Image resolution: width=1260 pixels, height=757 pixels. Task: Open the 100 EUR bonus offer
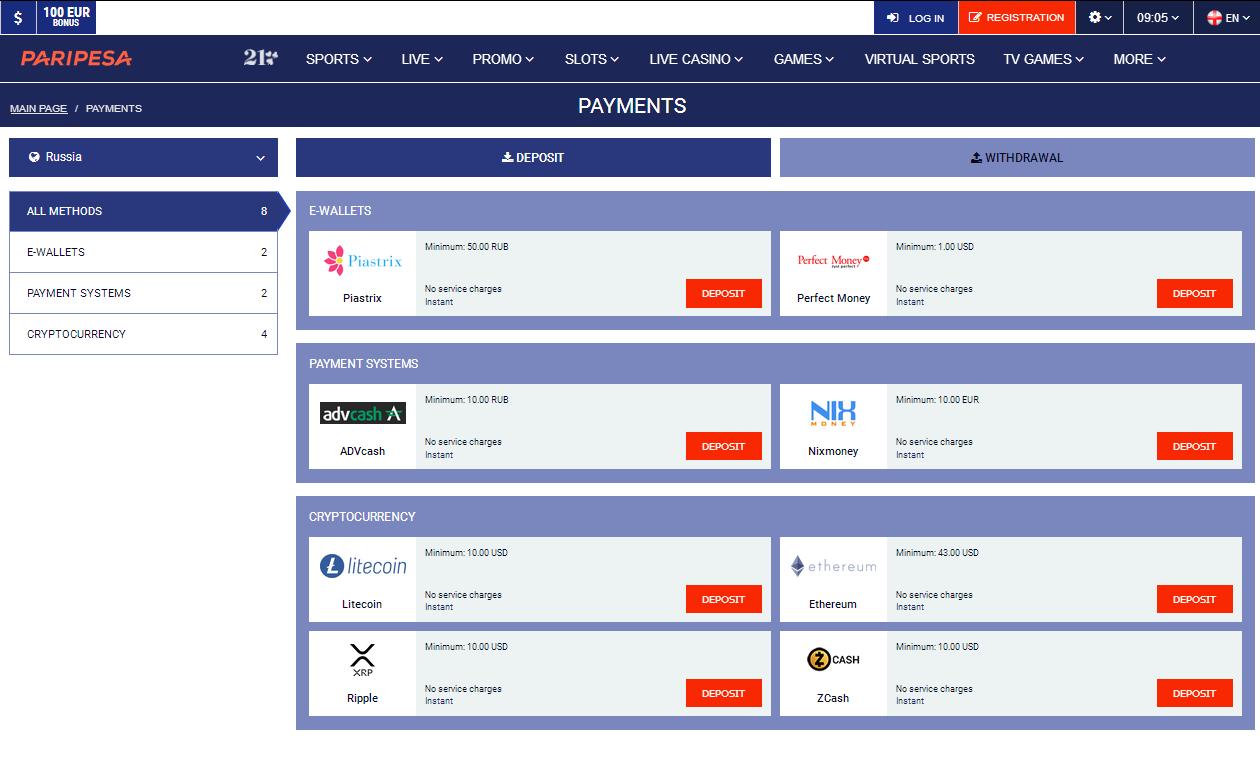point(66,18)
